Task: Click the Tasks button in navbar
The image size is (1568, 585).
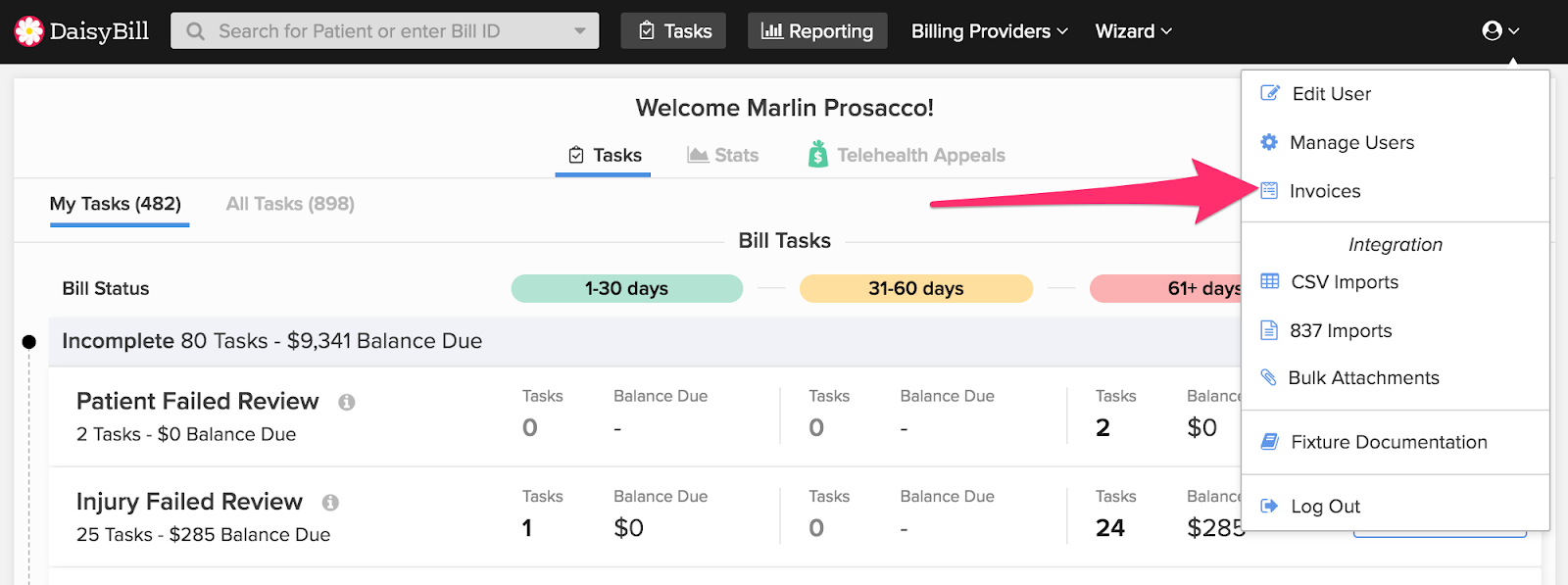Action: (674, 31)
